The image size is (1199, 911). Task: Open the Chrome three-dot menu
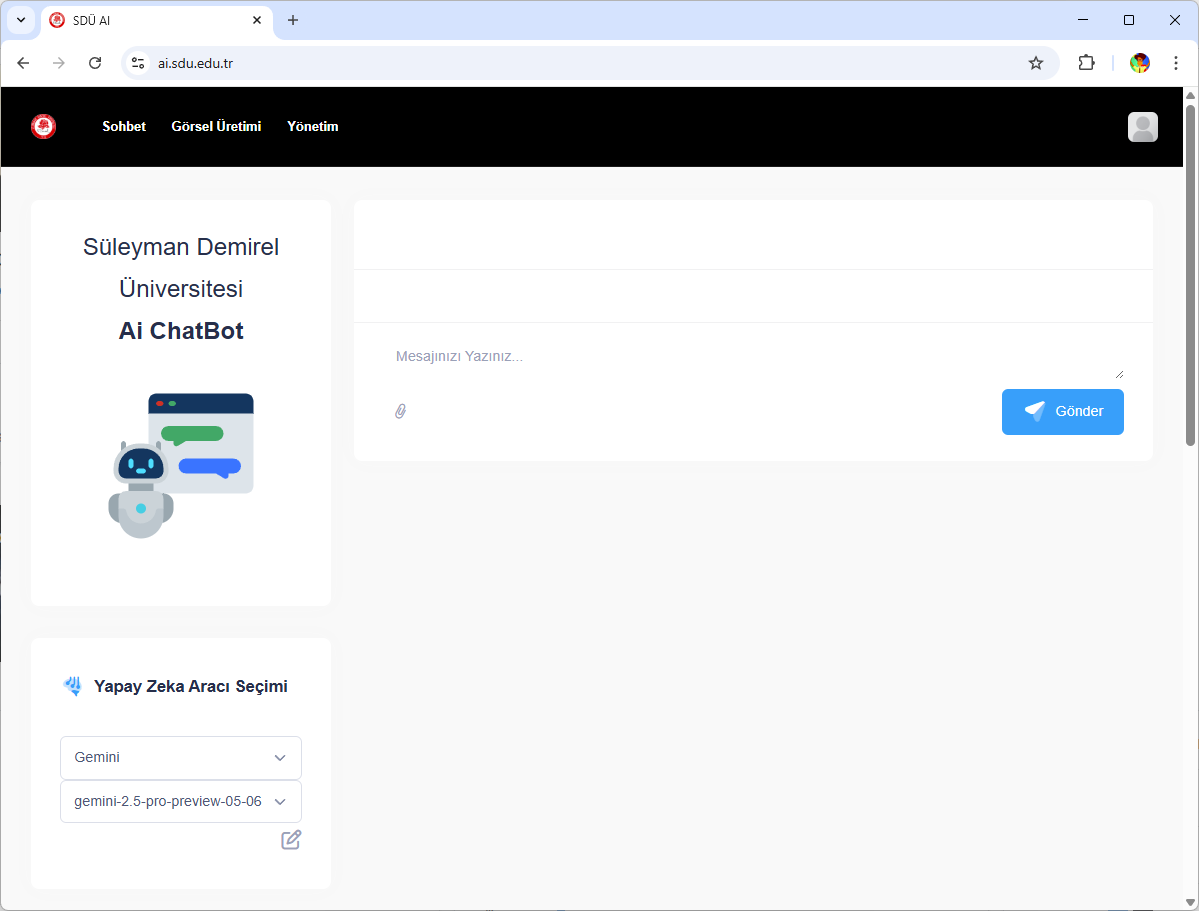click(x=1176, y=63)
